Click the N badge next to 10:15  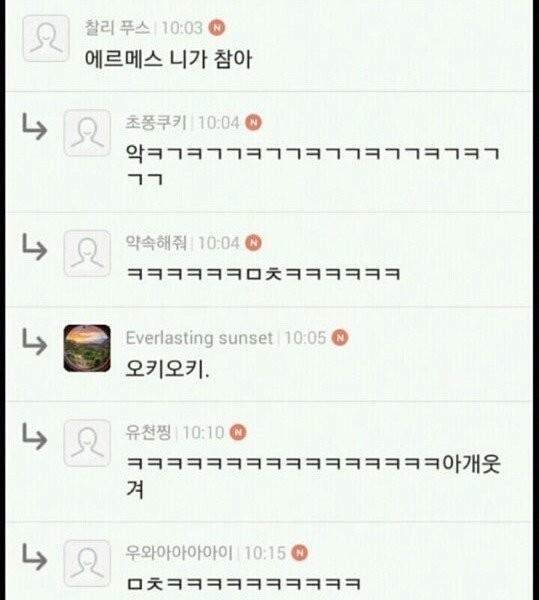[x=300, y=553]
